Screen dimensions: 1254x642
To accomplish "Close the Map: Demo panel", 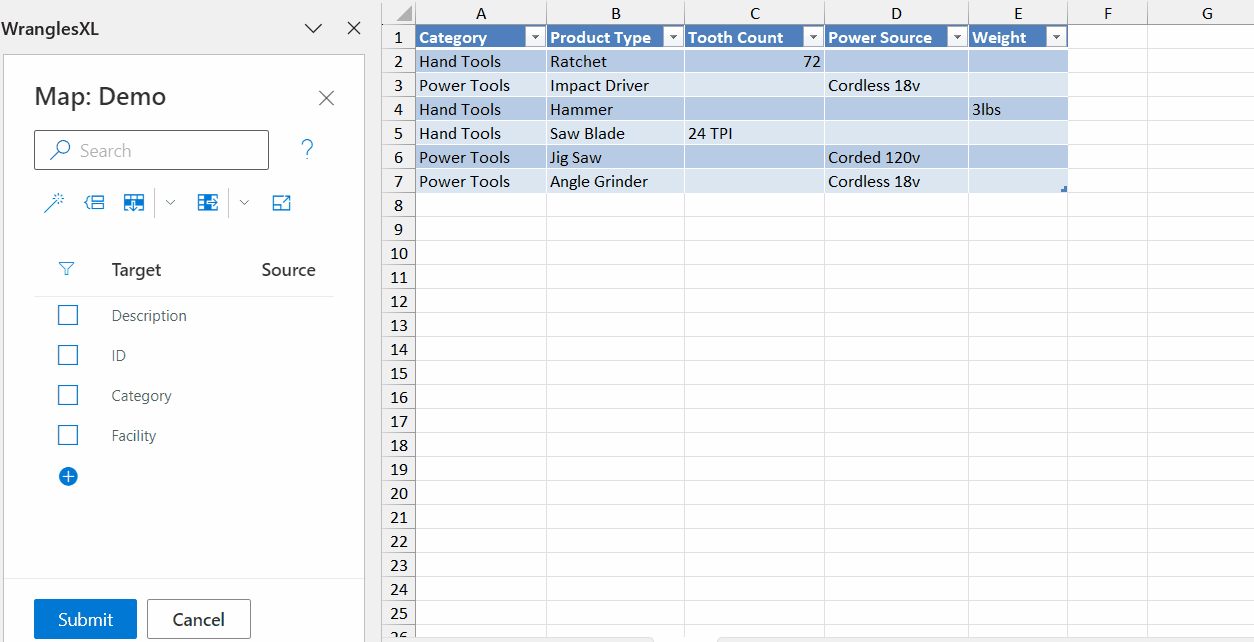I will tap(326, 98).
